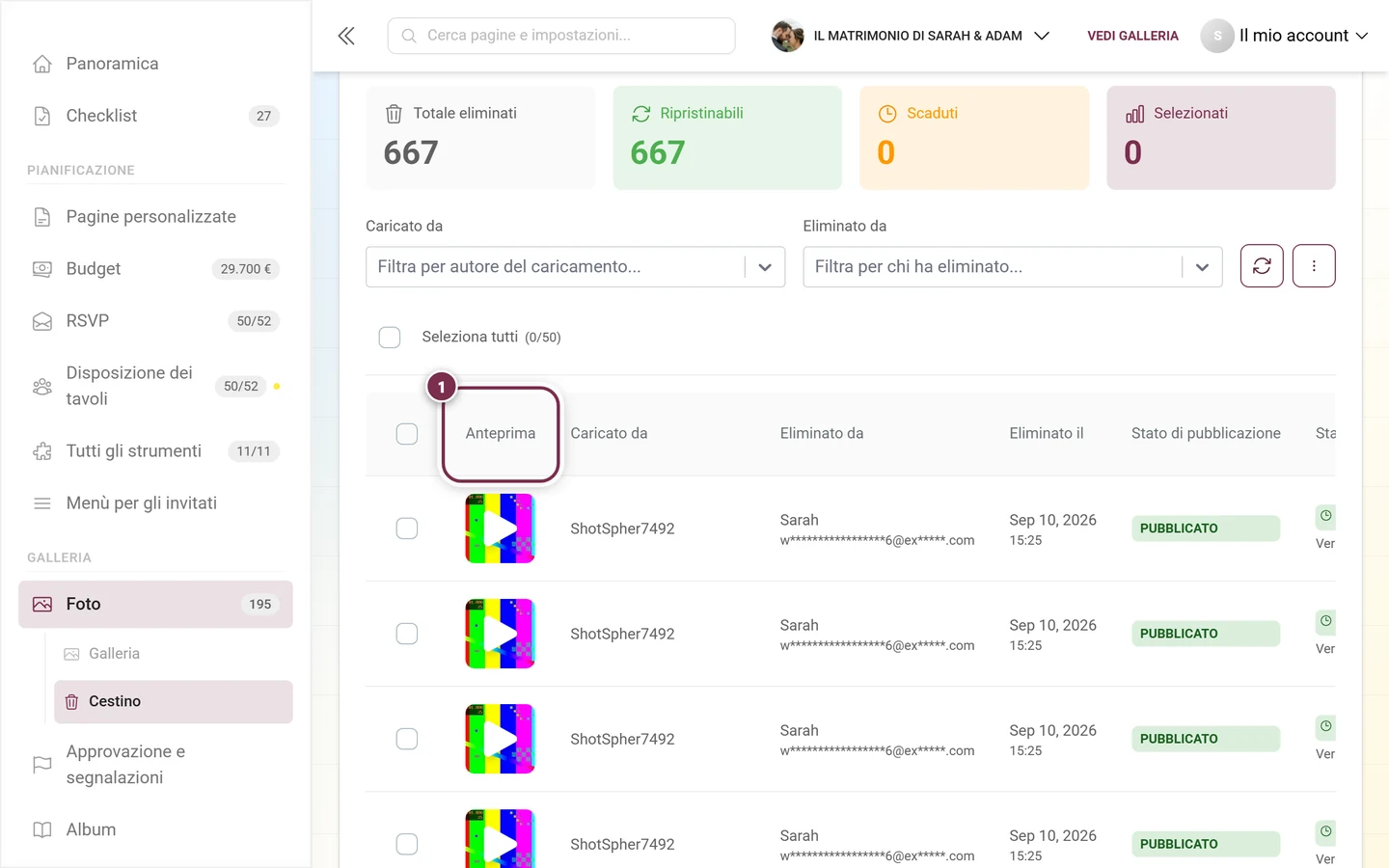Click the Totale eliminati stat card
Screen dimensions: 1389x868
coord(480,138)
